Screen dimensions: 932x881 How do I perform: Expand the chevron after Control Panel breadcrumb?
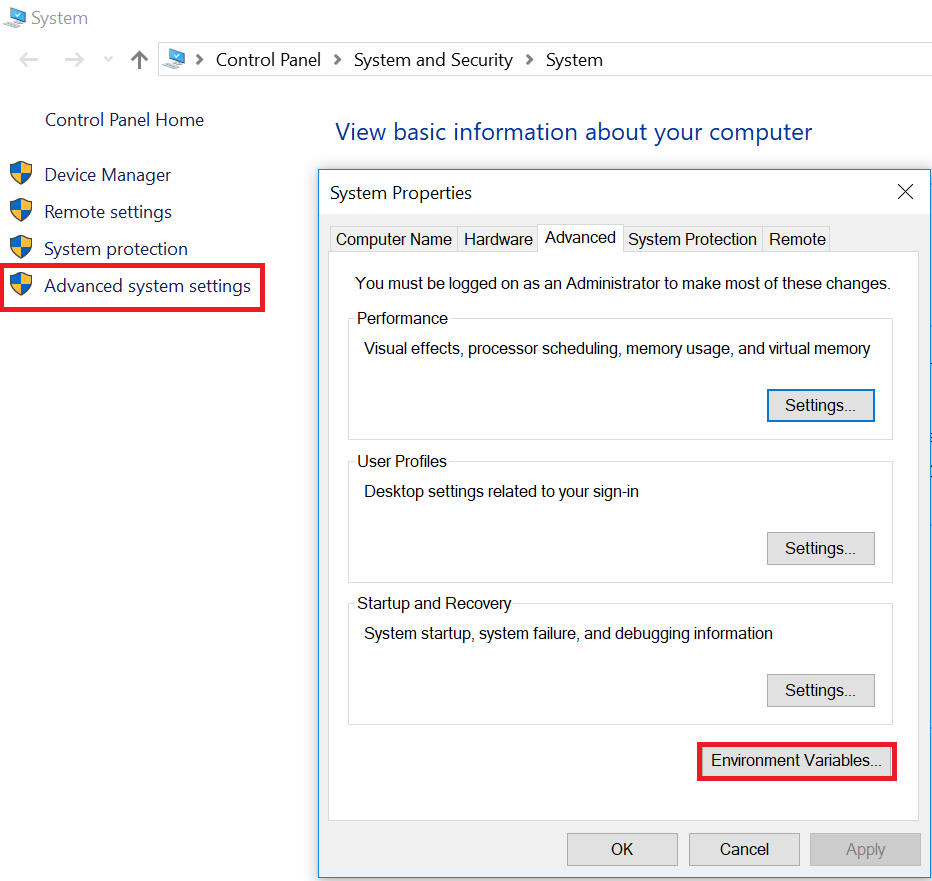pyautogui.click(x=337, y=59)
